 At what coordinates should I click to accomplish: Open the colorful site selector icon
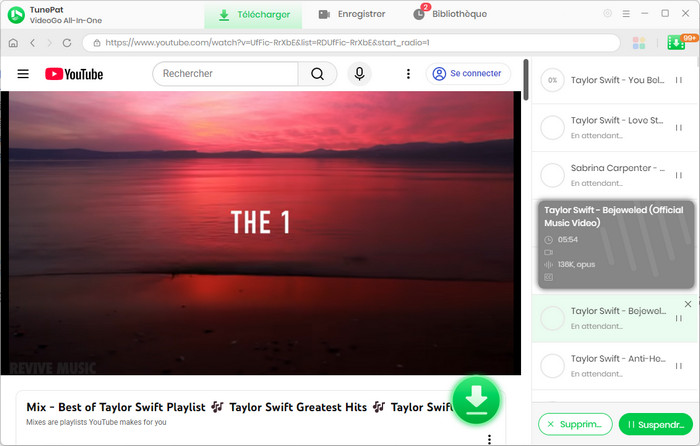tap(639, 43)
